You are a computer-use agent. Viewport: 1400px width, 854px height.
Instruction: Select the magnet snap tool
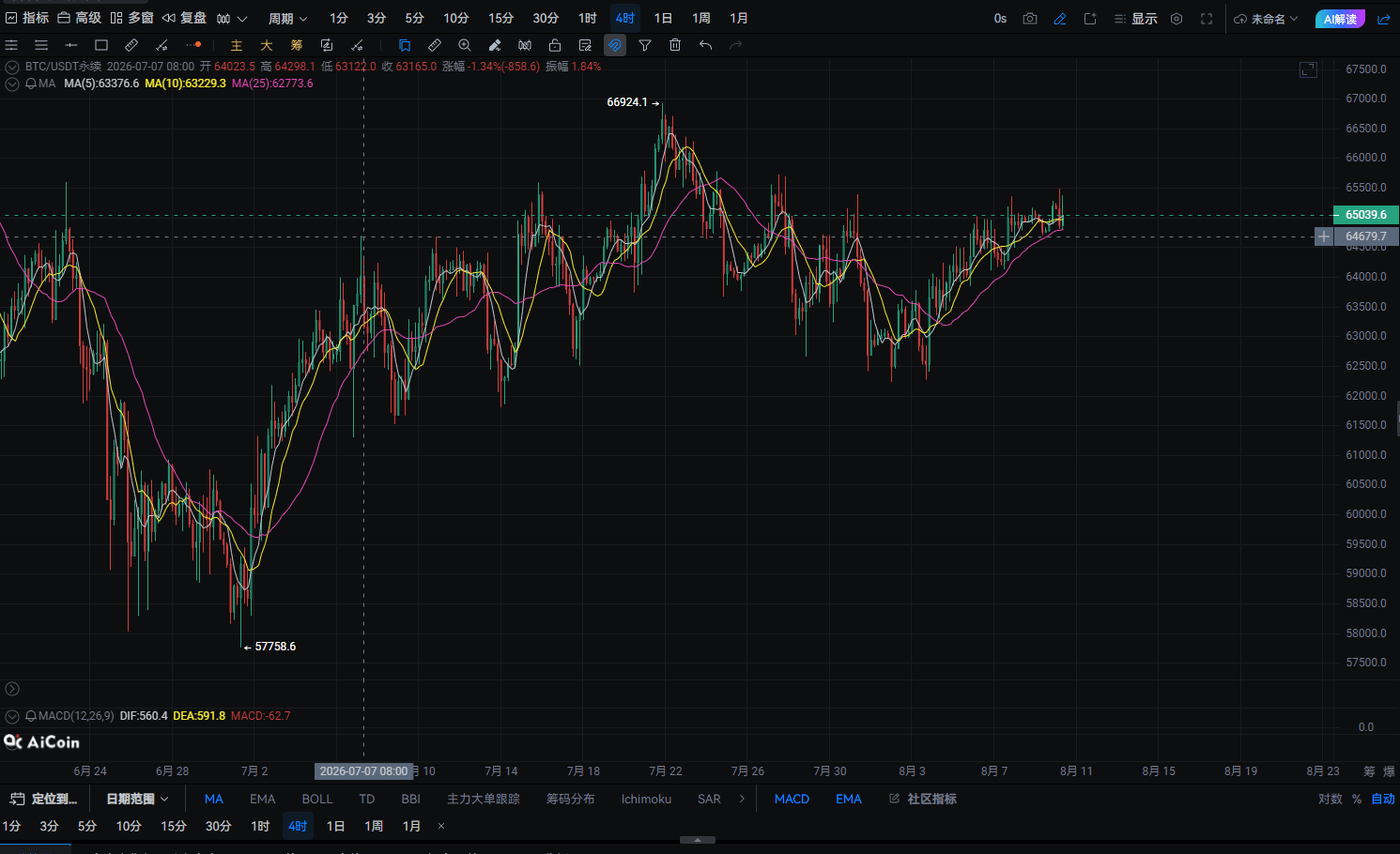(615, 45)
